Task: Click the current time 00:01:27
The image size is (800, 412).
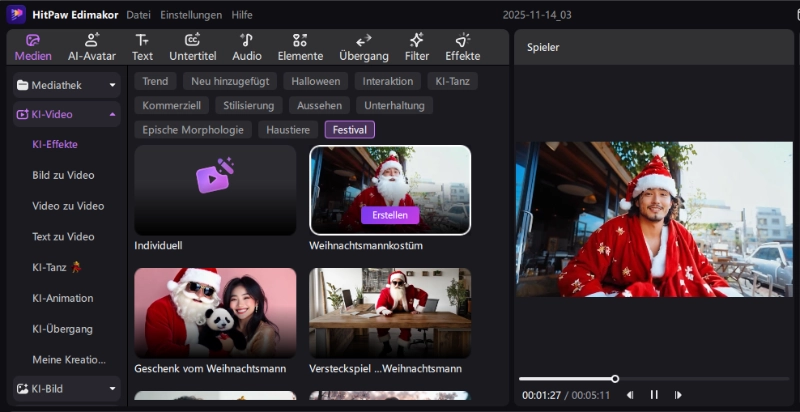Action: click(x=541, y=395)
